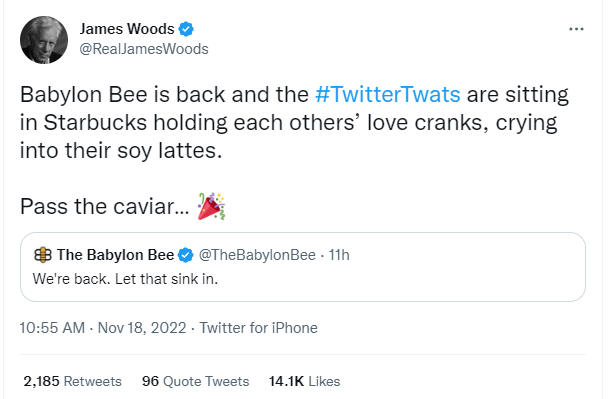Follow the #TwitterTwats hashtag link
609x399 pixels.
pyautogui.click(x=388, y=94)
